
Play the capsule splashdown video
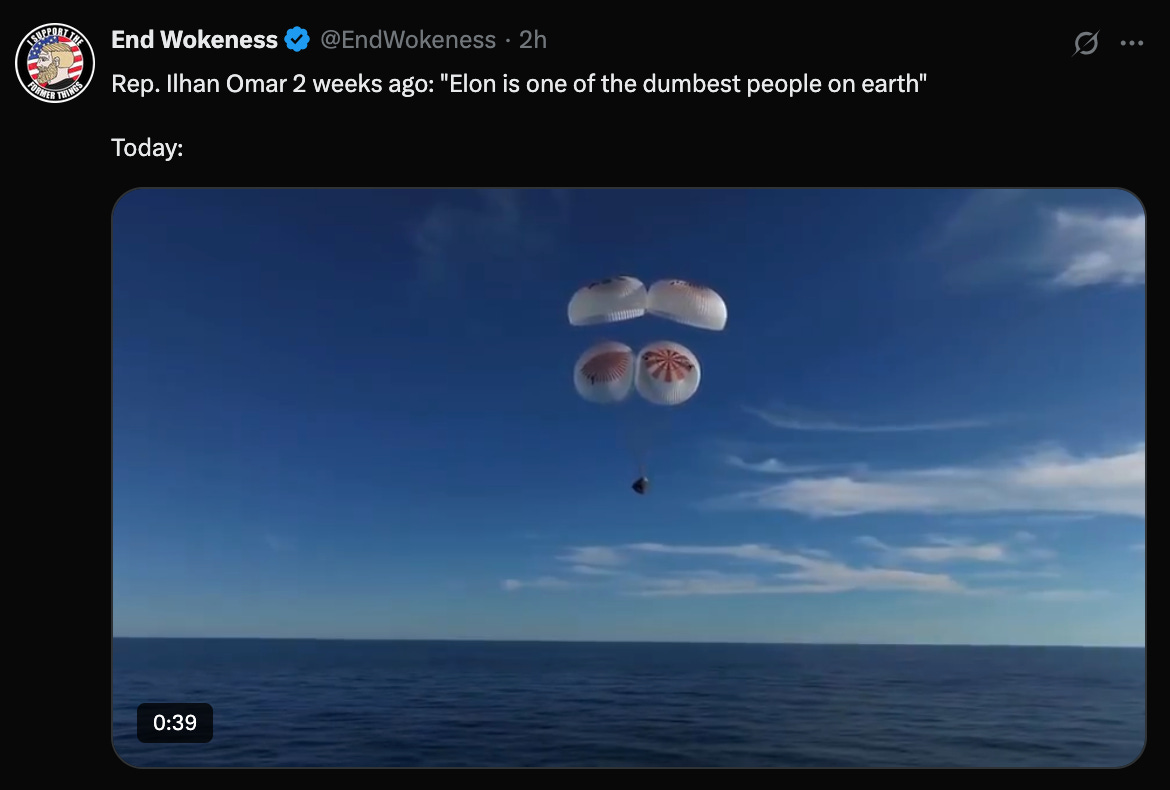tap(628, 477)
